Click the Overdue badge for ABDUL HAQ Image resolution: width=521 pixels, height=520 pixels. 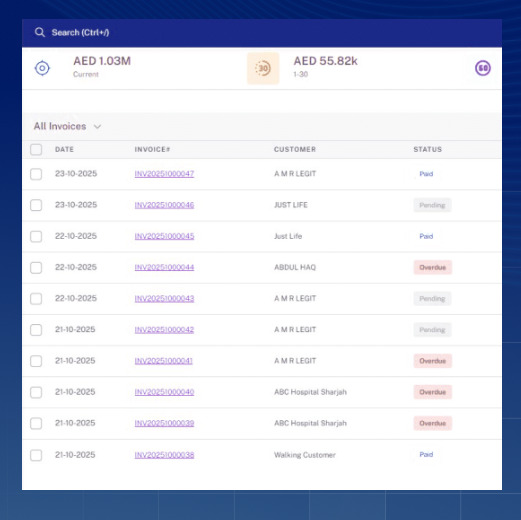tap(433, 267)
